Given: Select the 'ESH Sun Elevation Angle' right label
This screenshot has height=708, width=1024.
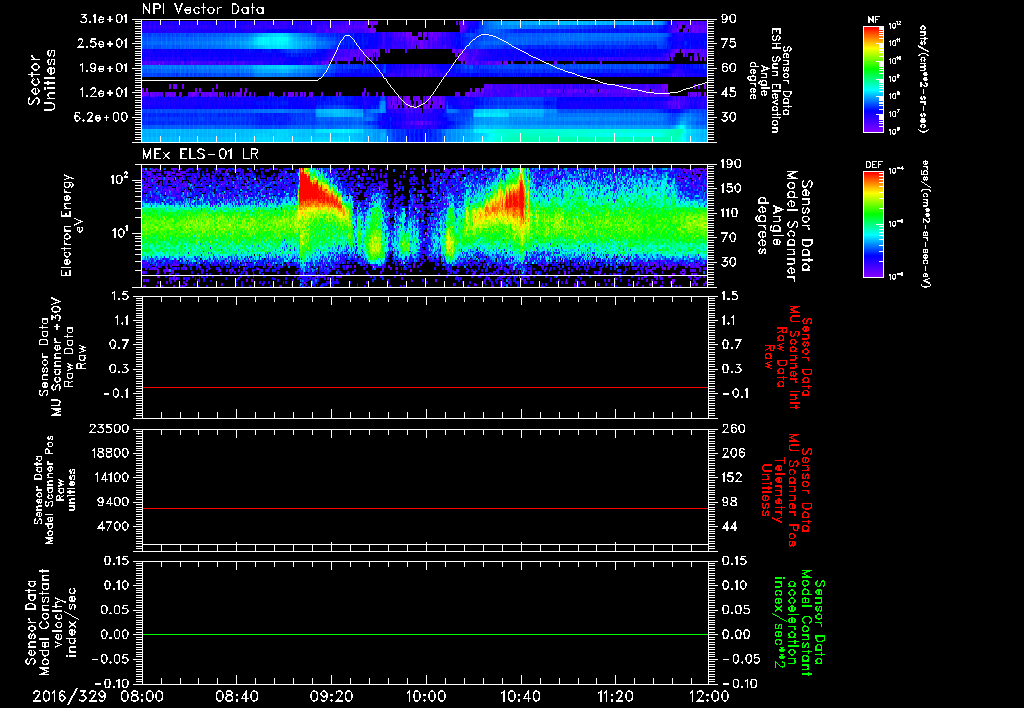Looking at the screenshot, I should click(x=772, y=80).
